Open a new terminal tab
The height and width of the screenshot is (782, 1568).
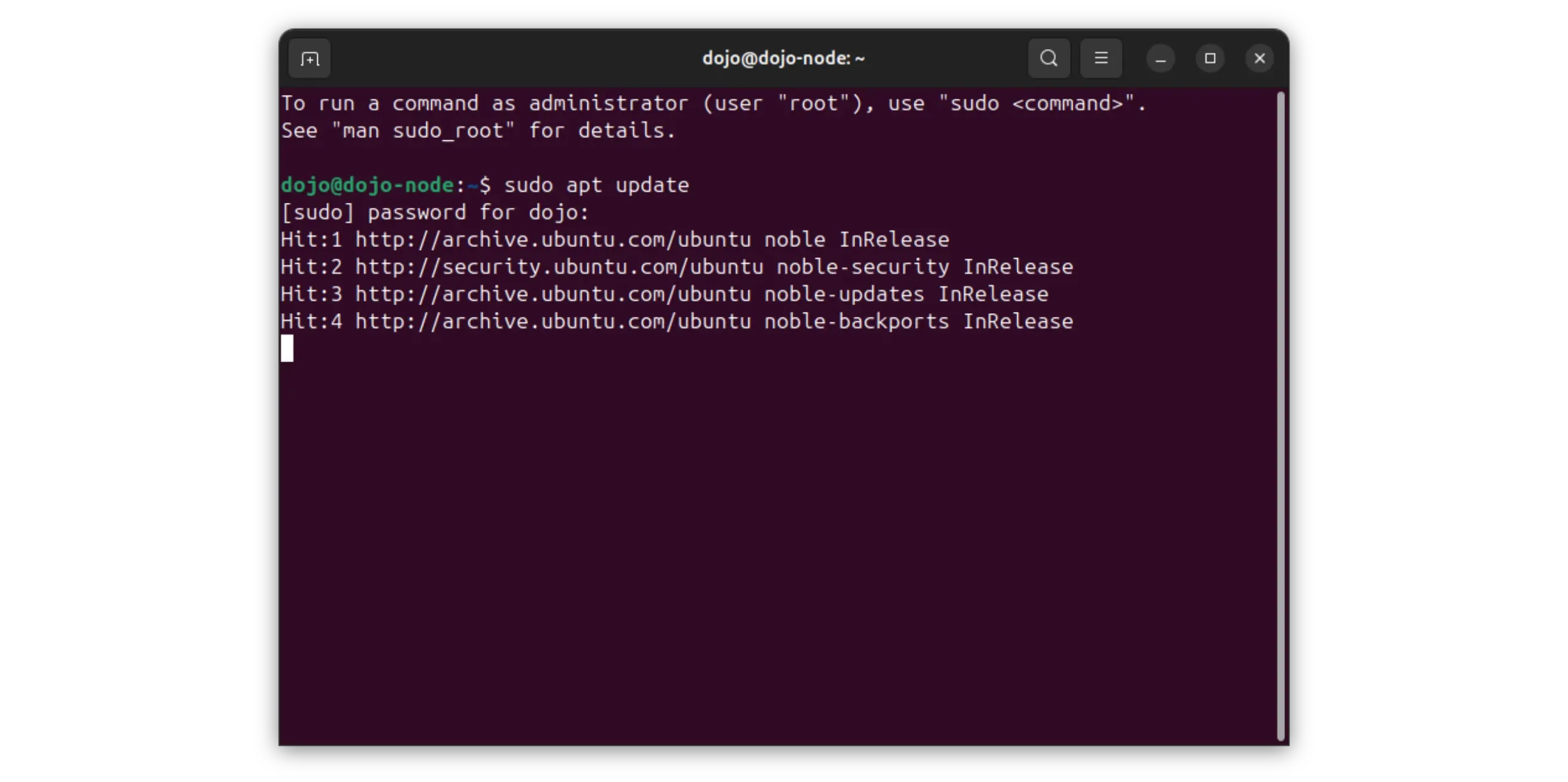(x=309, y=59)
